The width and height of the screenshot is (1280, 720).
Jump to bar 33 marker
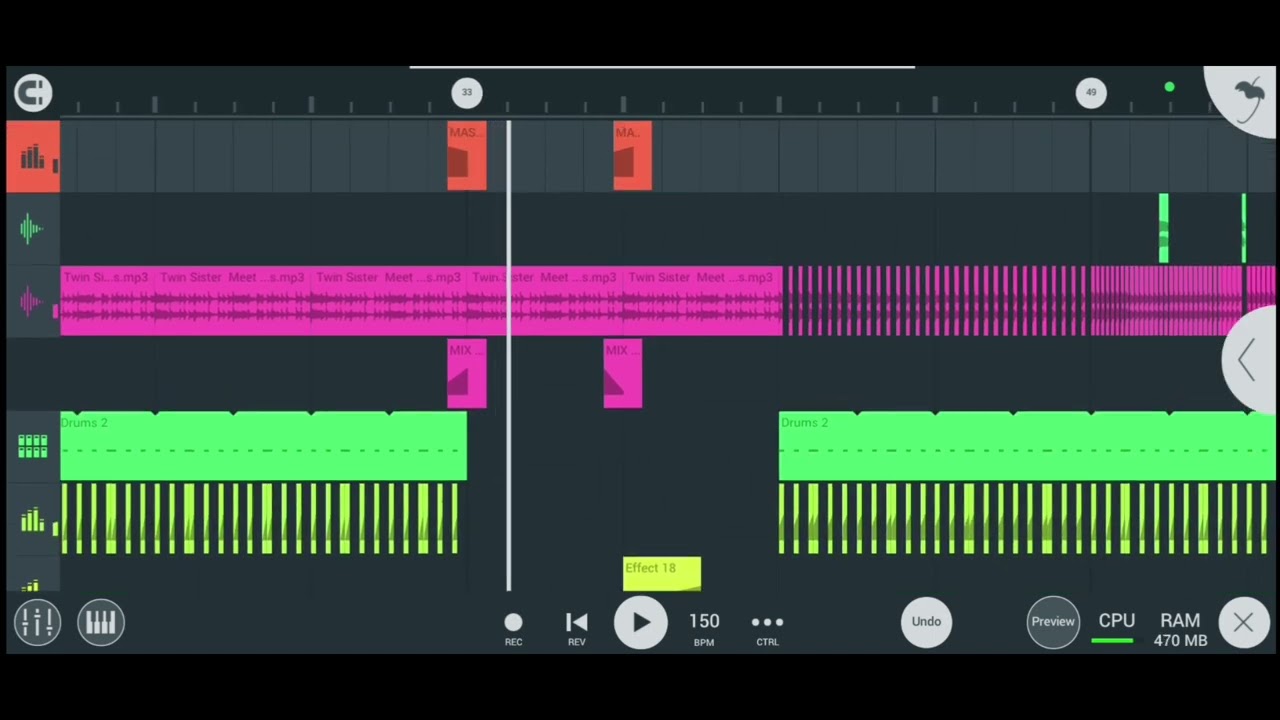click(467, 92)
